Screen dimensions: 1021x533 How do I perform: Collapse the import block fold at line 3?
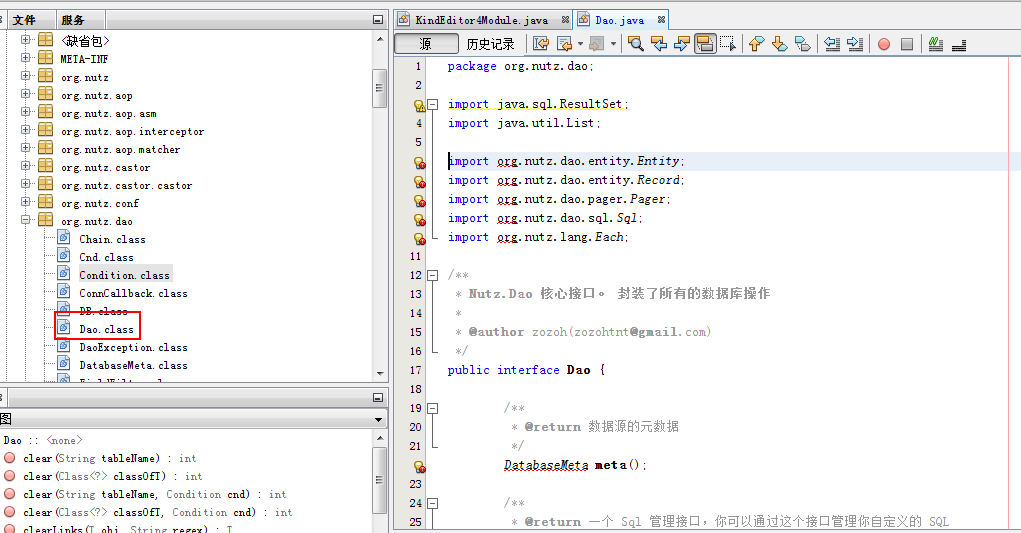click(x=432, y=105)
